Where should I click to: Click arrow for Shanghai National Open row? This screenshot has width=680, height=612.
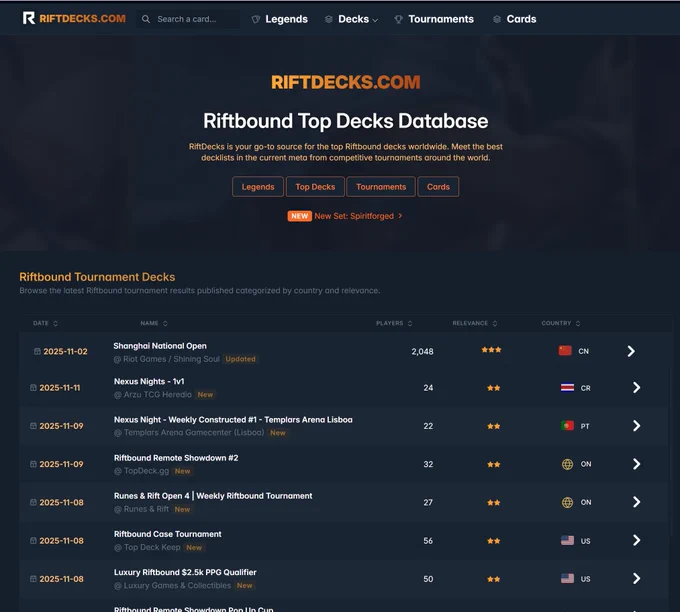631,351
